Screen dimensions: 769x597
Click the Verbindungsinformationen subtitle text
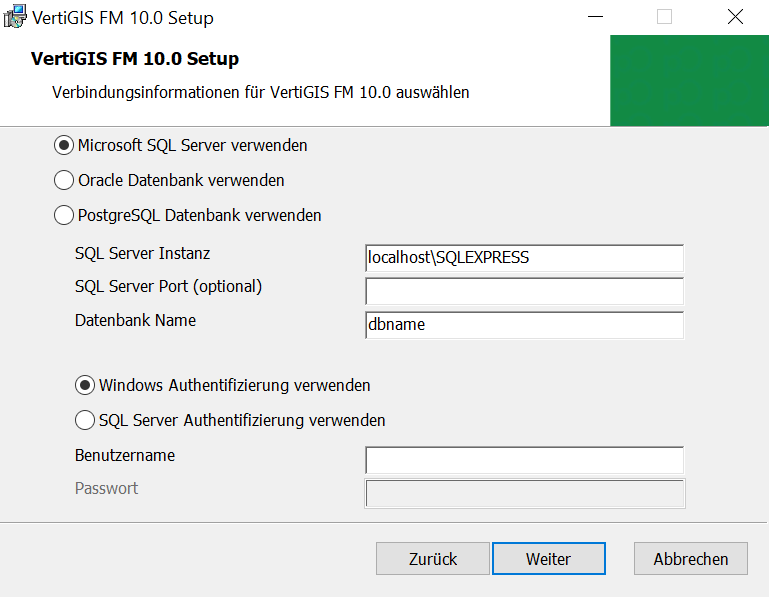[x=260, y=92]
